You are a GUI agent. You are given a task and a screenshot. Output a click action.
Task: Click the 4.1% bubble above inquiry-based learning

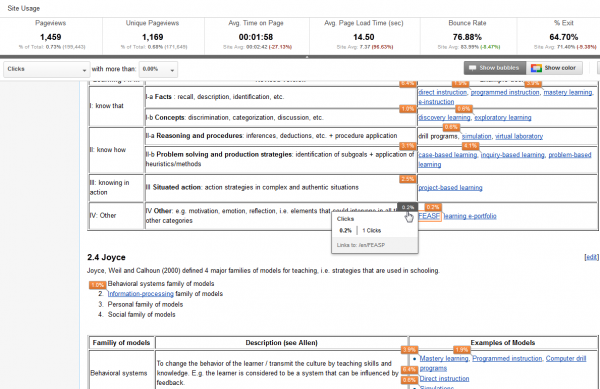point(470,146)
